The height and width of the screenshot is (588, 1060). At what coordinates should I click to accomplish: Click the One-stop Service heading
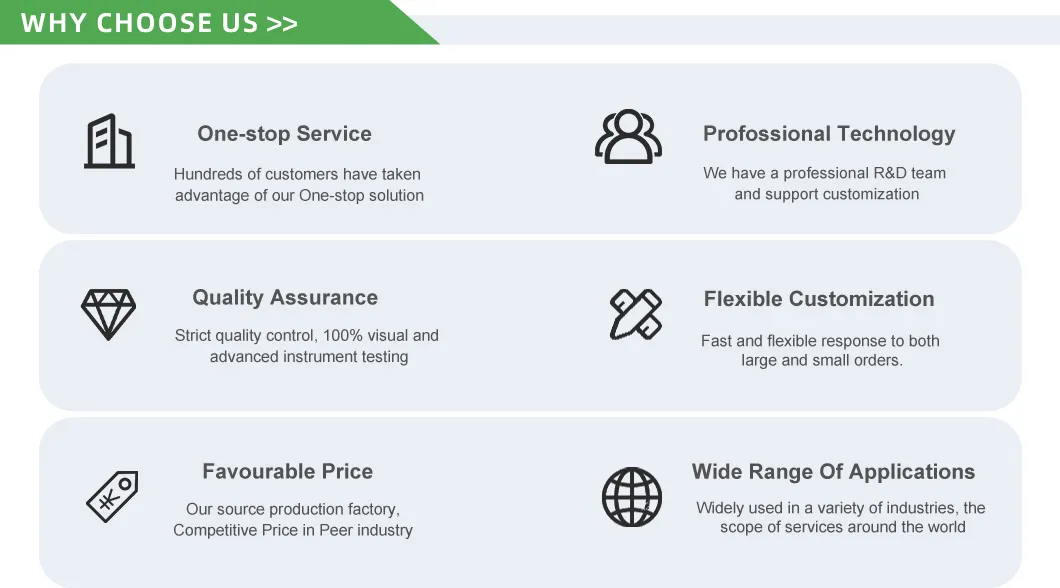pyautogui.click(x=284, y=134)
